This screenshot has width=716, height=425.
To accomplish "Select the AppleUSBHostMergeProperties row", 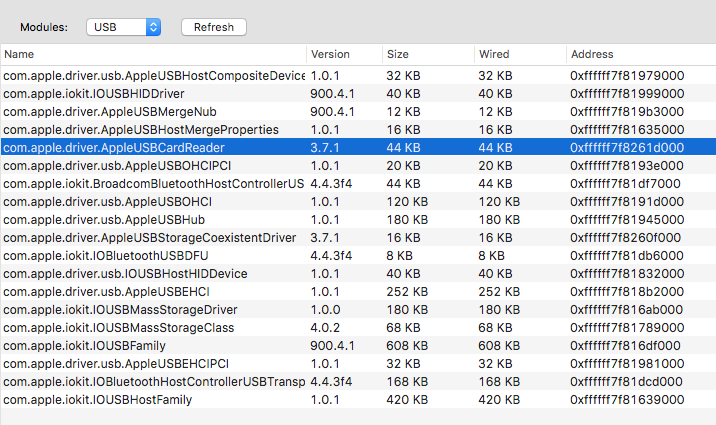I will [358, 130].
